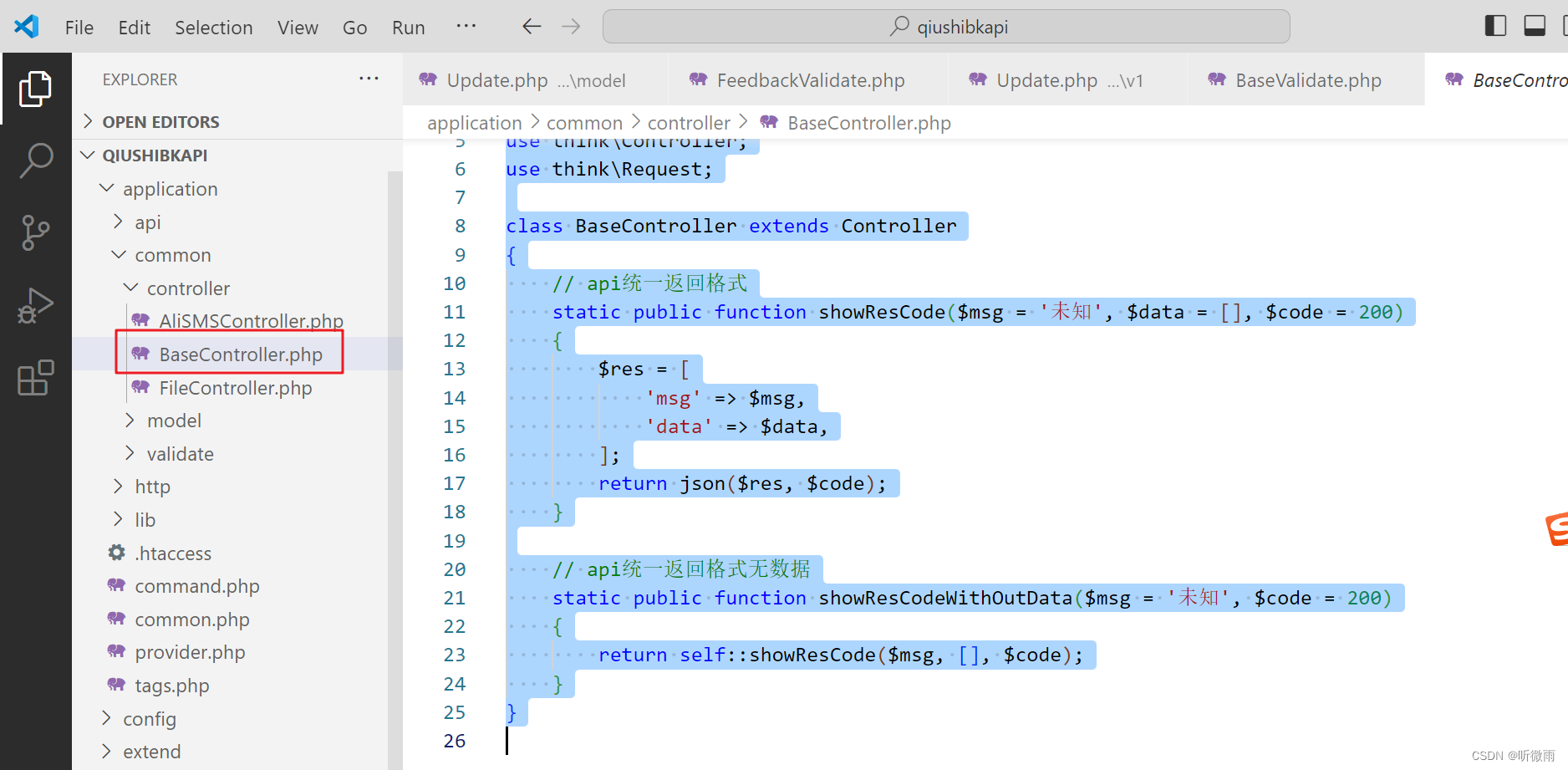
Task: Switch to the Update.php v1 tab
Action: pyautogui.click(x=1067, y=80)
